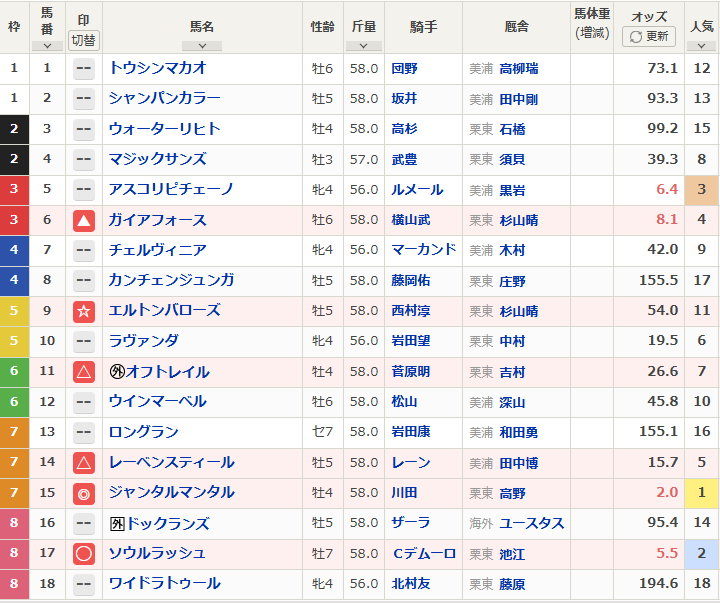Screen dimensions: 720x603
Task: Open the 斤量 sort dropdown in header
Action: pyautogui.click(x=363, y=45)
